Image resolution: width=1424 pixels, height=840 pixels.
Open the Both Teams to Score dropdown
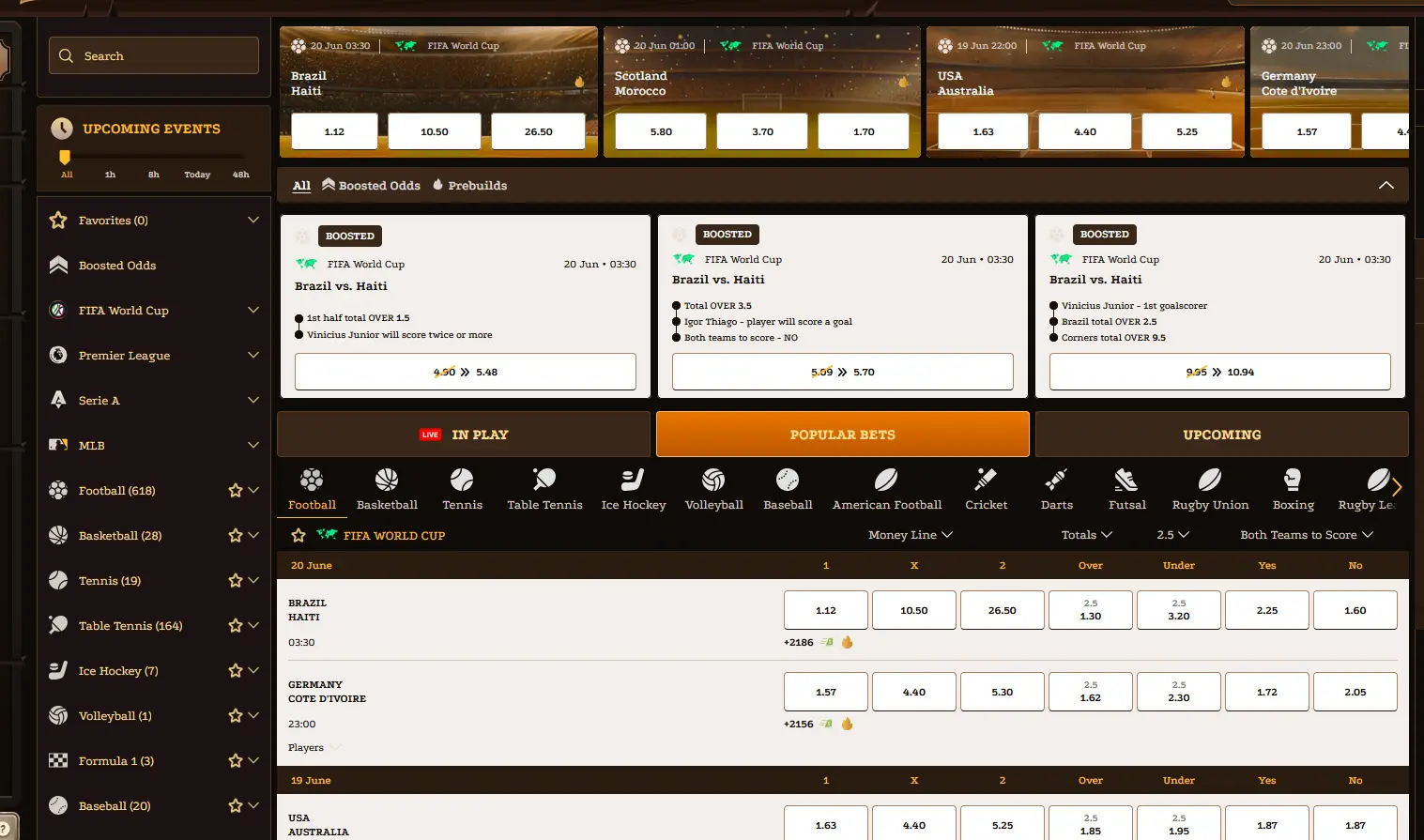point(1307,535)
